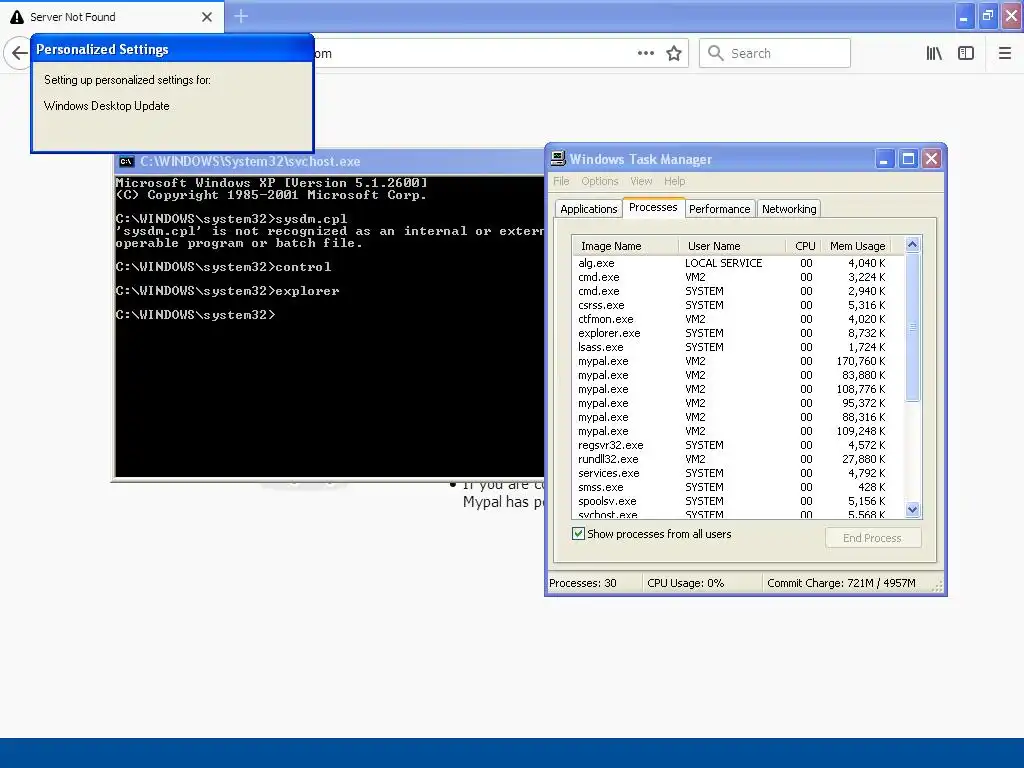Minimize the Mypal browser window

click(964, 17)
